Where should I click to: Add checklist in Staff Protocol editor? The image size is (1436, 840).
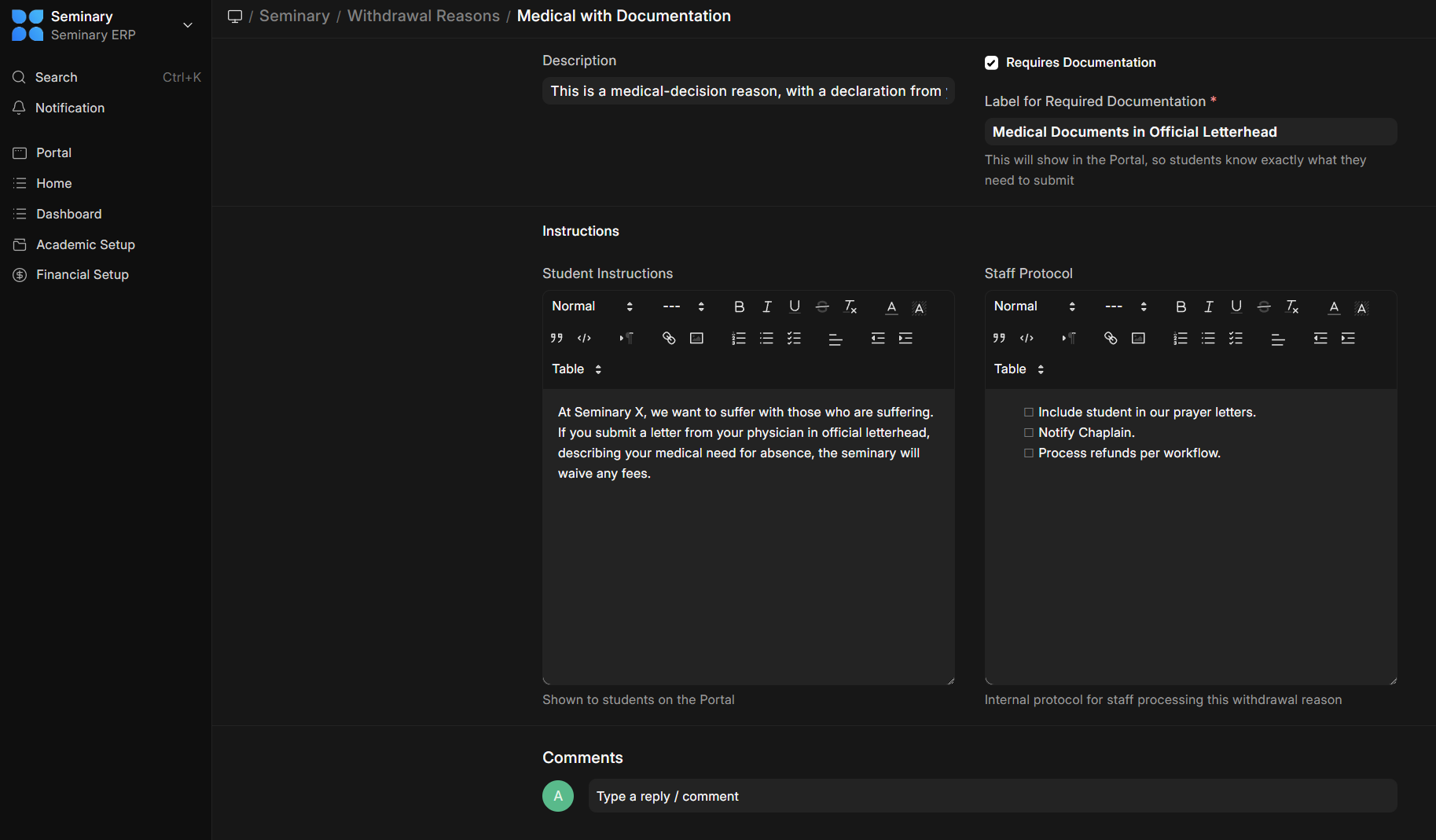1236,338
